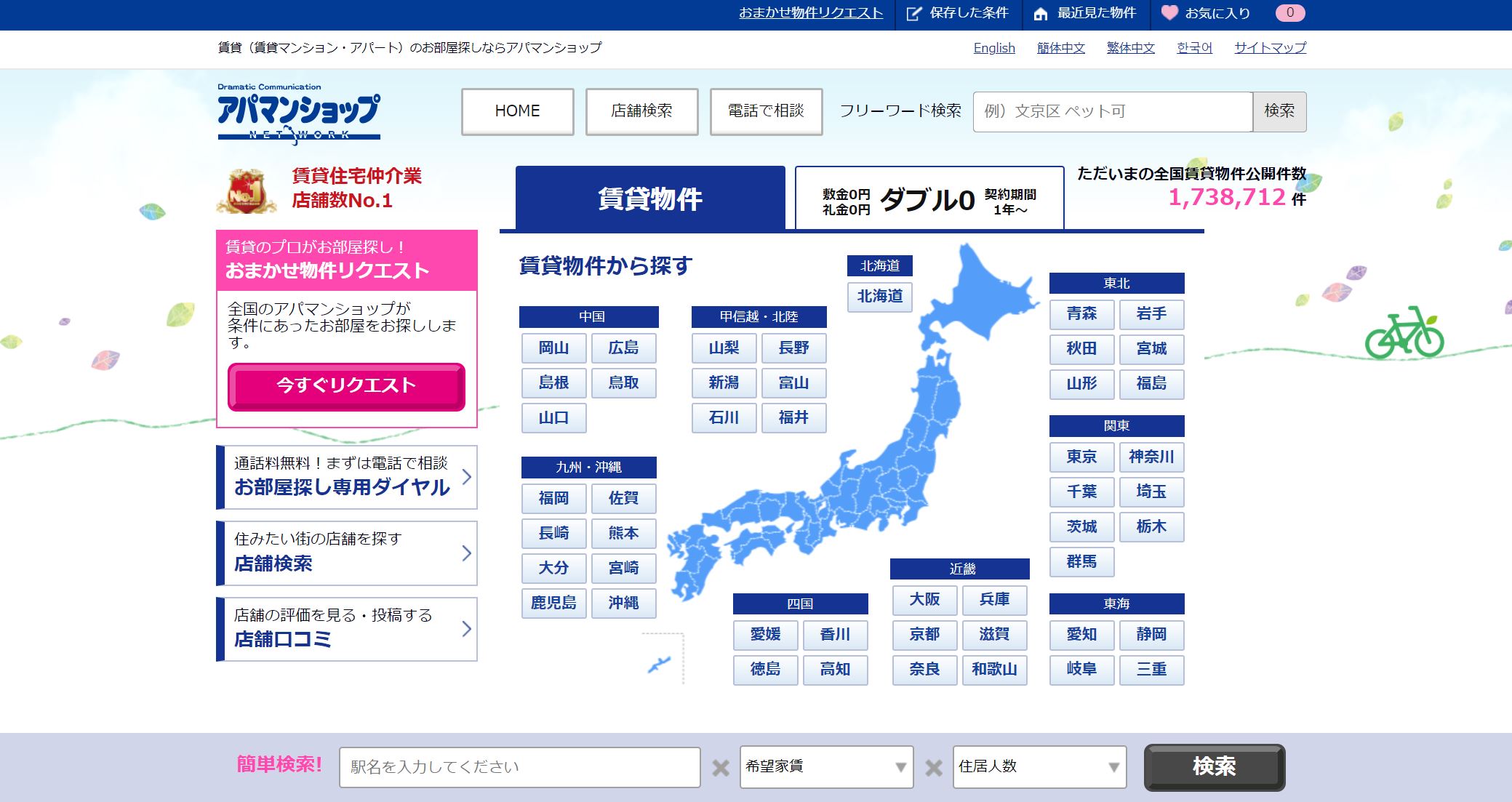Click 今すぐリクエスト pink button
1512x802 pixels.
(346, 386)
